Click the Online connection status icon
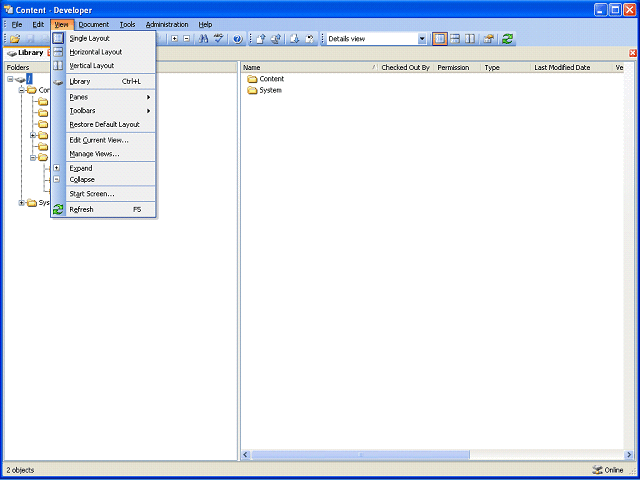The height and width of the screenshot is (480, 640). point(597,470)
